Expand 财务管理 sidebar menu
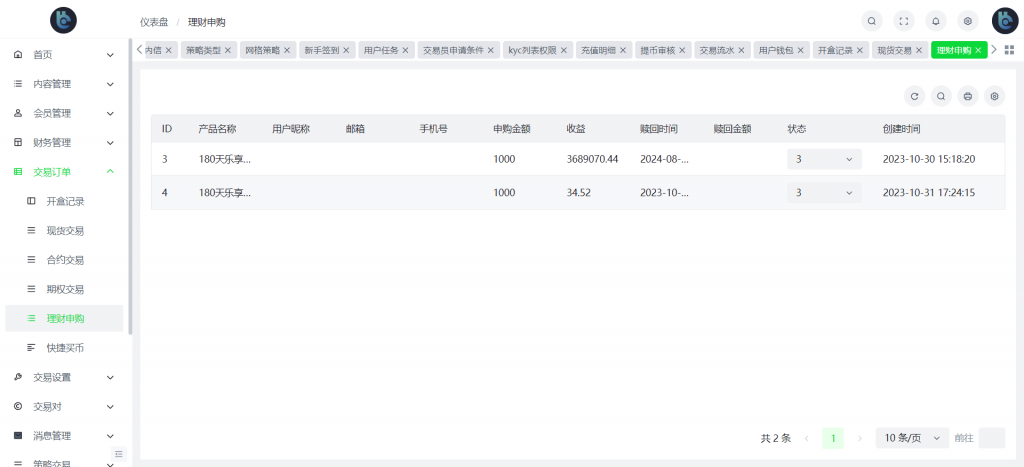Viewport: 1024px width, 467px height. pyautogui.click(x=64, y=142)
